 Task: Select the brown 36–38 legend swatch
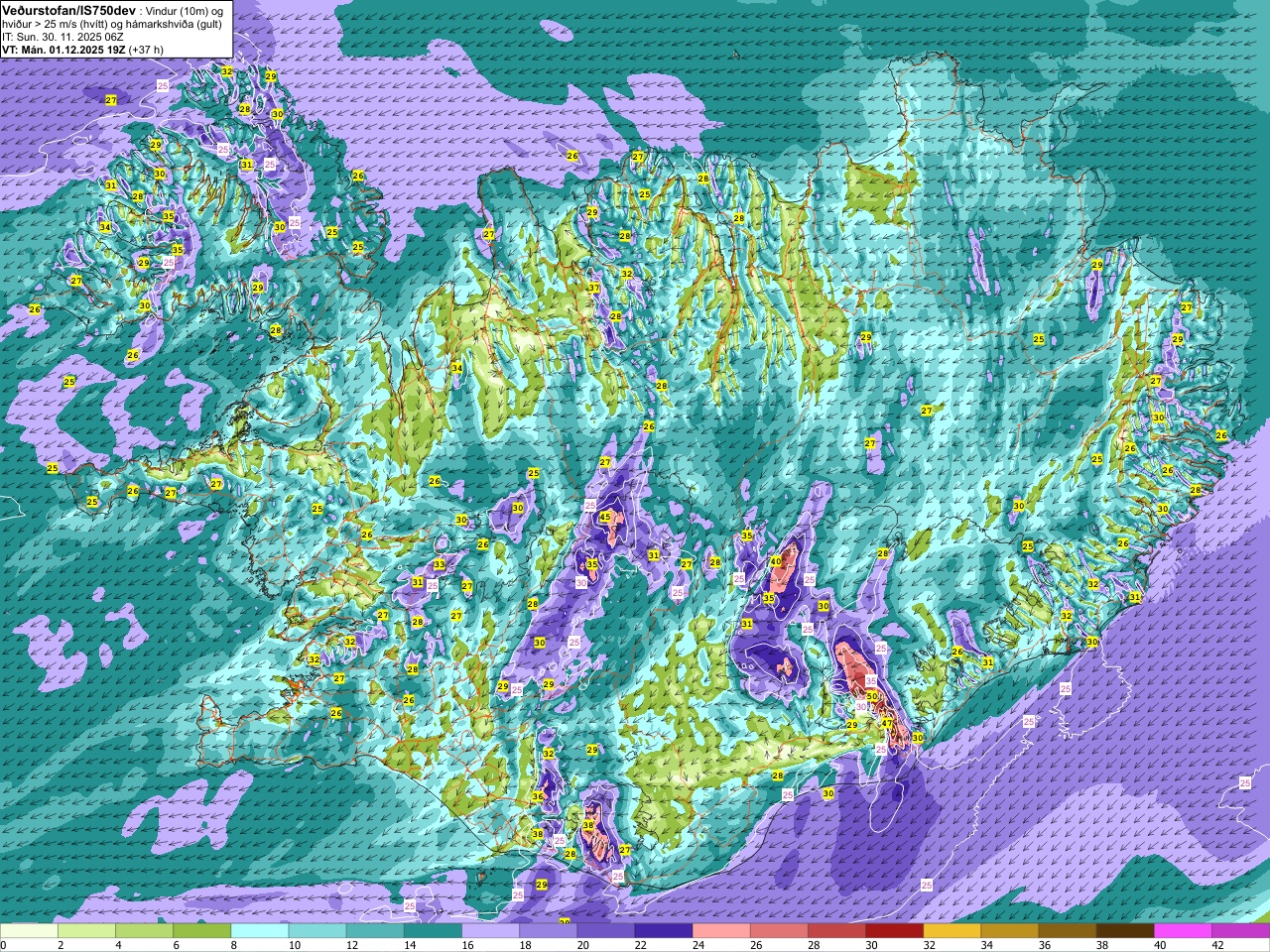pyautogui.click(x=1068, y=931)
